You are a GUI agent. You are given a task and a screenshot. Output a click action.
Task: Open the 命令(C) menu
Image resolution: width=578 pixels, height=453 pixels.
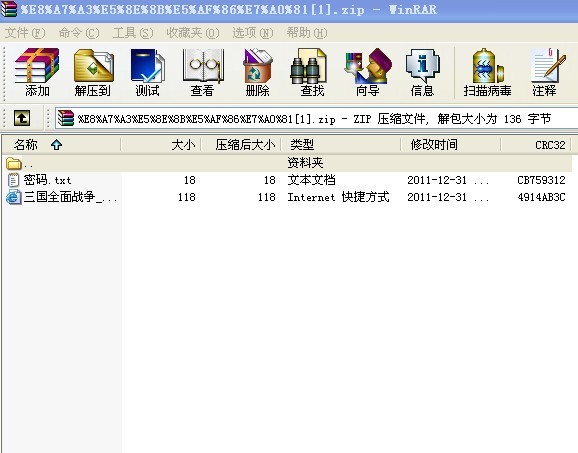point(79,33)
